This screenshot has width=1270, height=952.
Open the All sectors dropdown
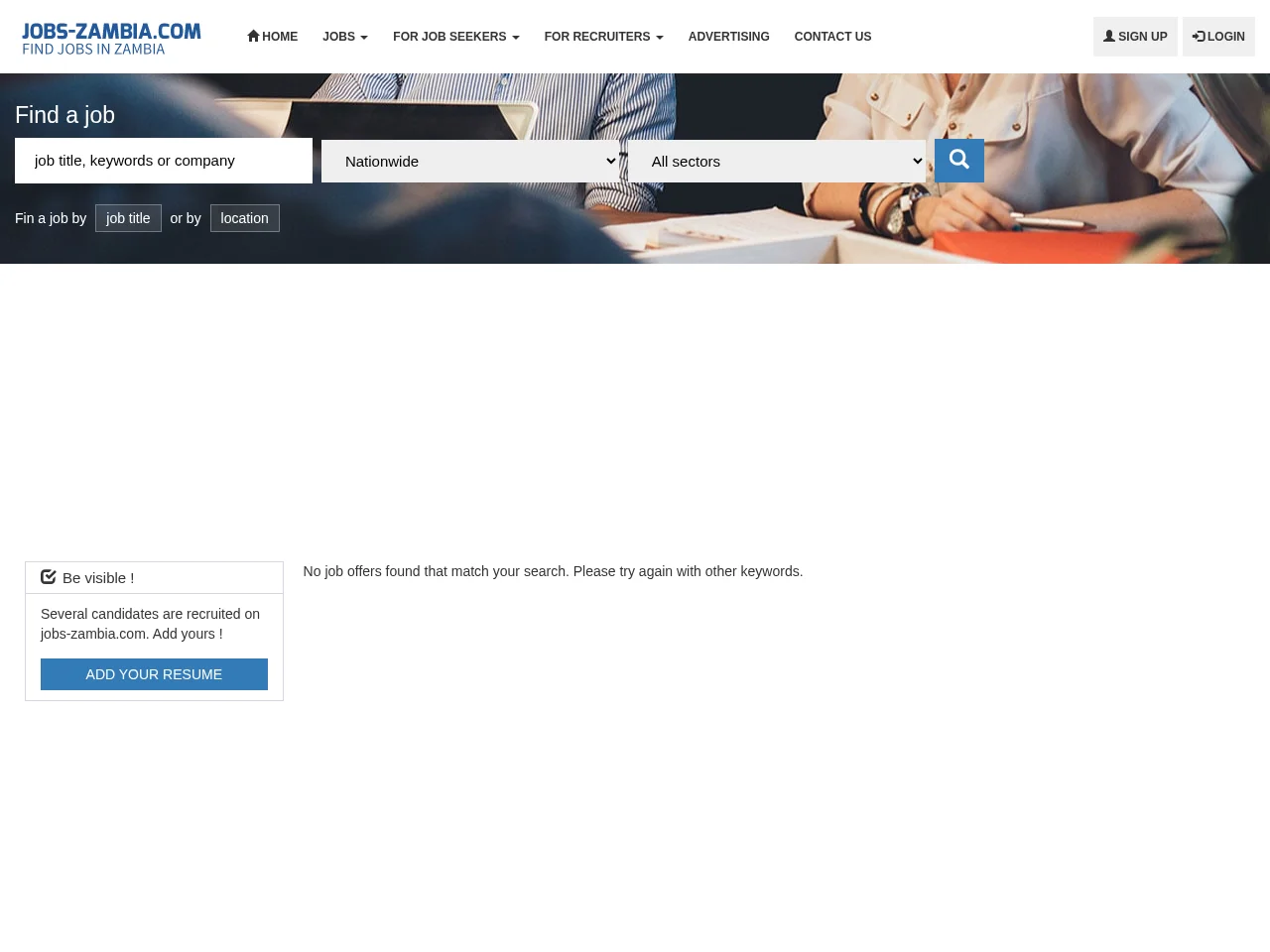pyautogui.click(x=777, y=161)
